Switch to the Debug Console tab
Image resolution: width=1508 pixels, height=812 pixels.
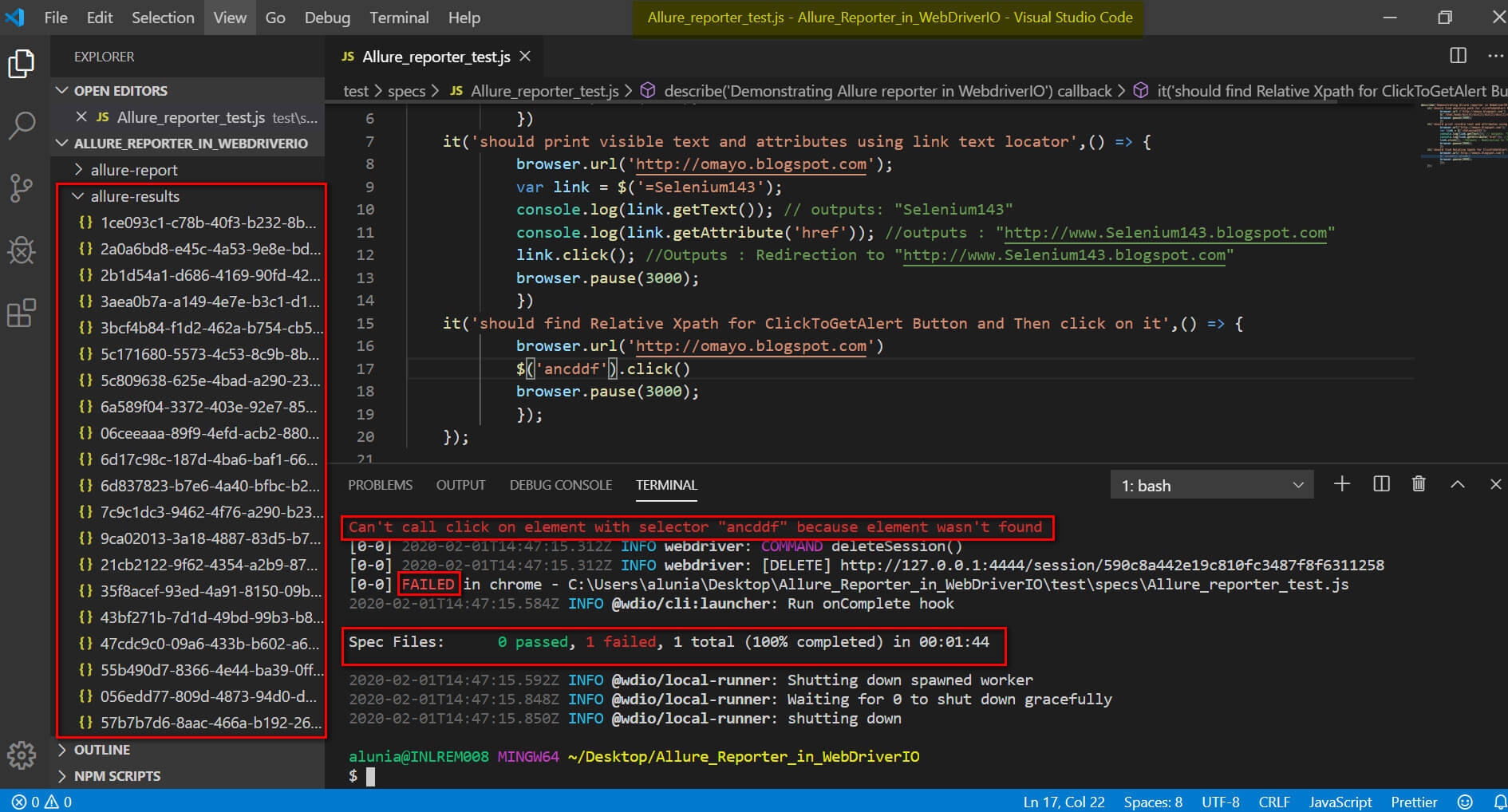tap(561, 485)
